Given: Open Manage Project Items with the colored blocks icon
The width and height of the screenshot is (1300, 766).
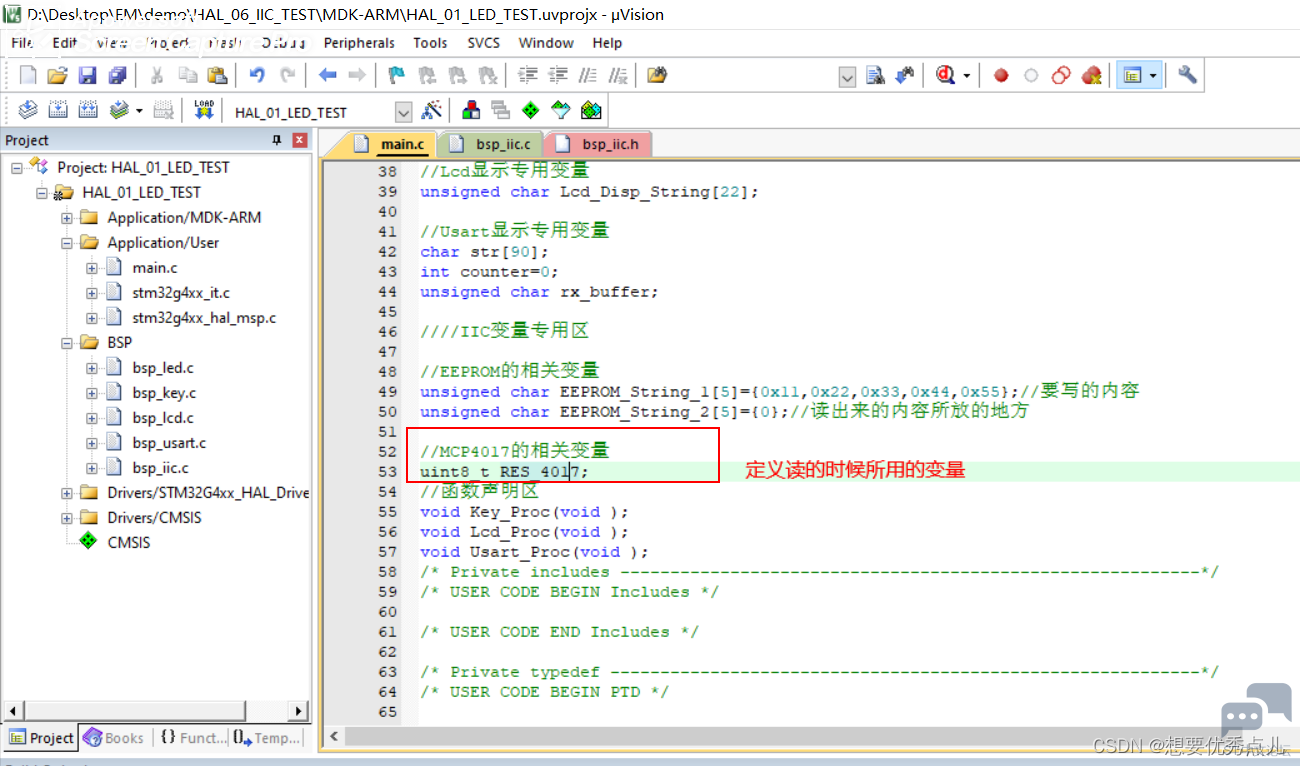Looking at the screenshot, I should pos(471,110).
